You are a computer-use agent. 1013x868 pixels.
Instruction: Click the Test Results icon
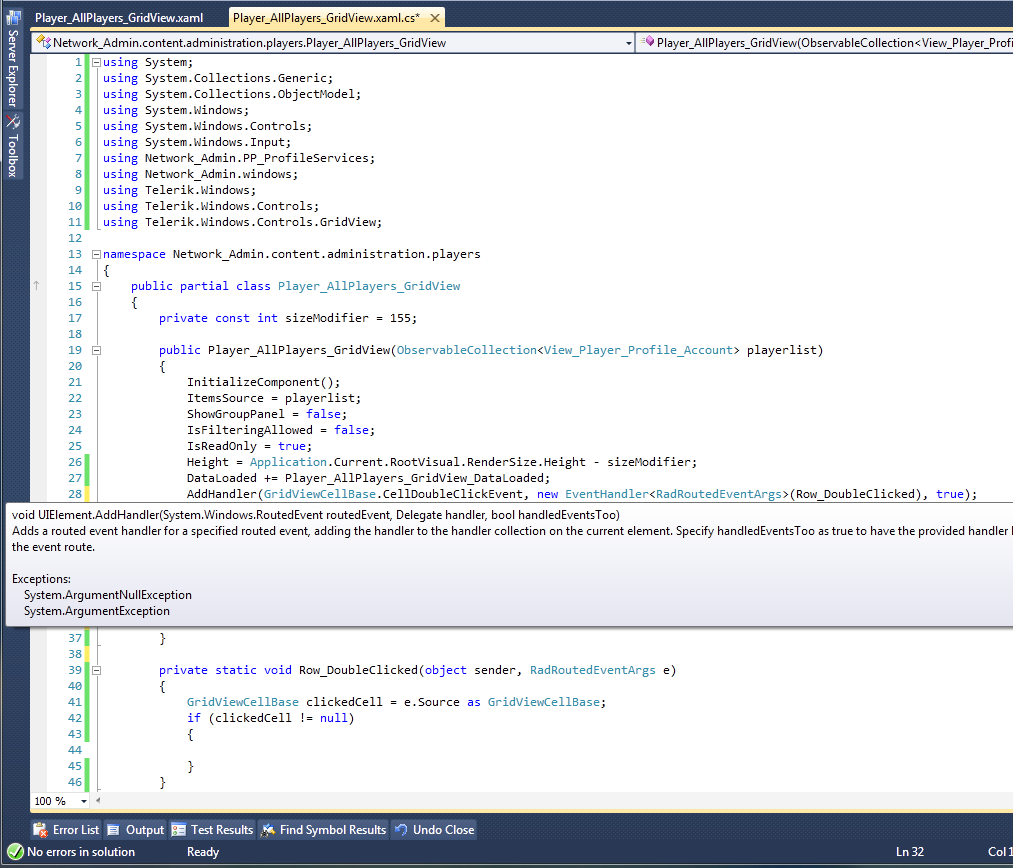(179, 830)
